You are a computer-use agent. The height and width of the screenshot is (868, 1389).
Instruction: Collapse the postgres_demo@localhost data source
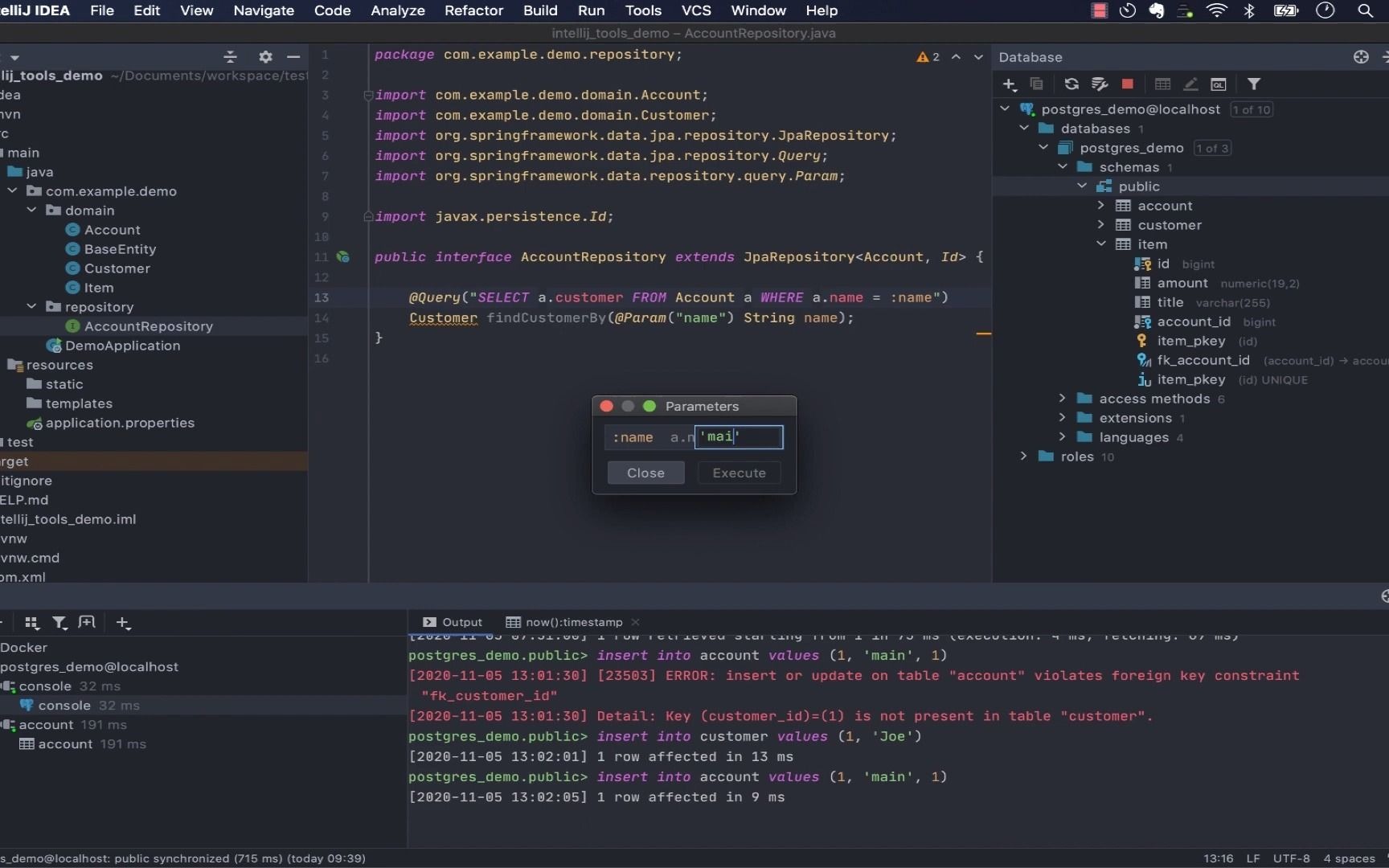1005,108
